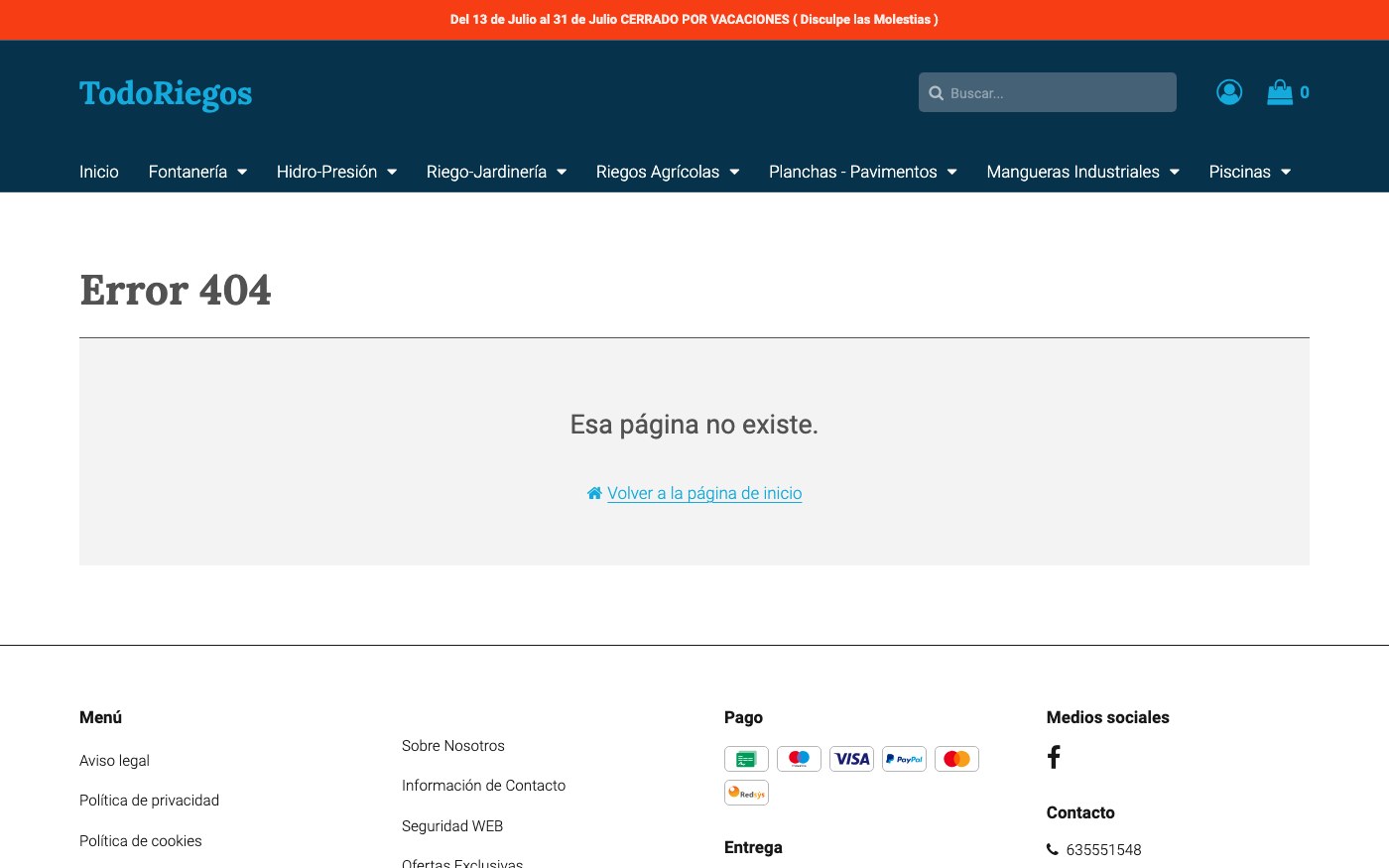Click the Facebook social icon

[x=1054, y=757]
